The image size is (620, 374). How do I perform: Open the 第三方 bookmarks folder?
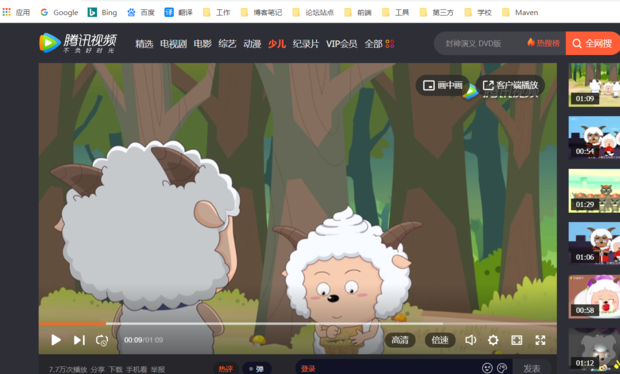tap(437, 12)
